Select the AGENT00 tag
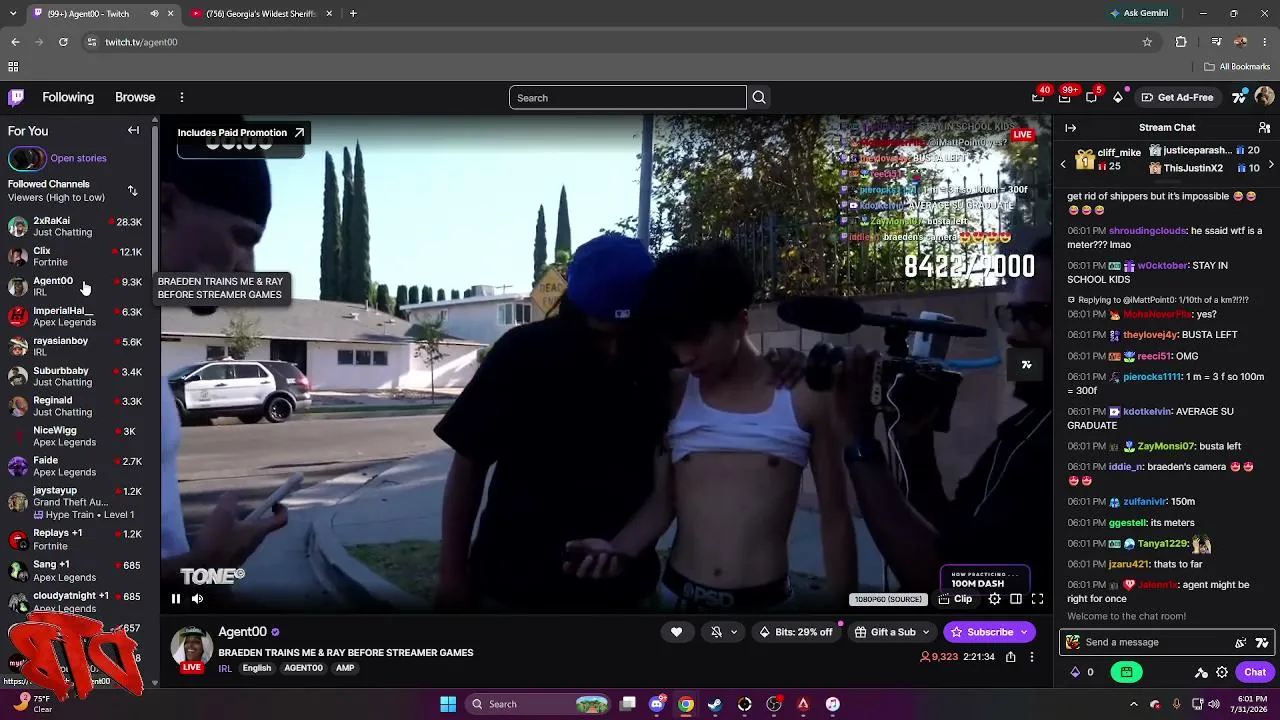This screenshot has width=1280, height=720. click(x=303, y=668)
